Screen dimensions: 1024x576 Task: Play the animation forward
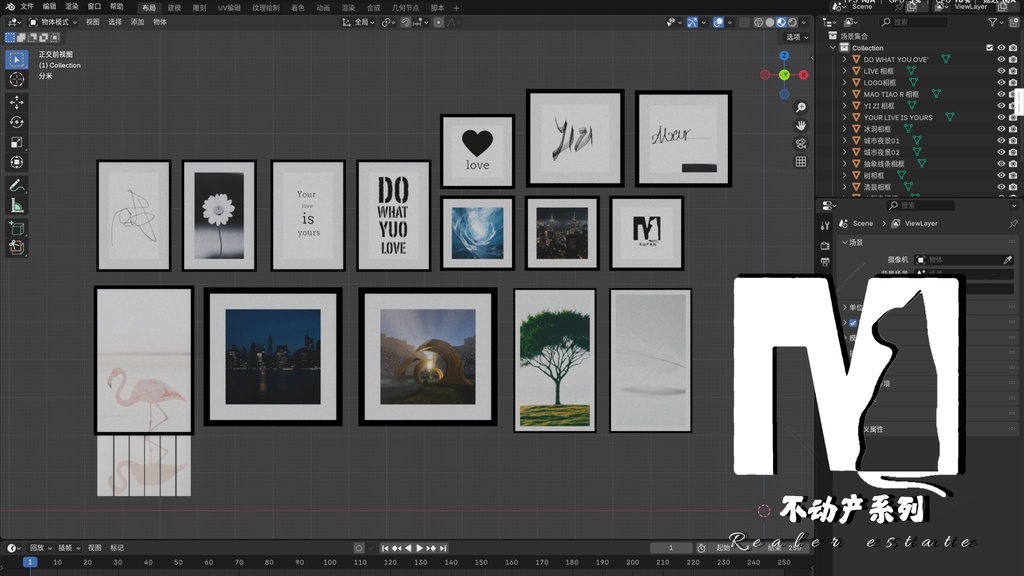coord(419,548)
